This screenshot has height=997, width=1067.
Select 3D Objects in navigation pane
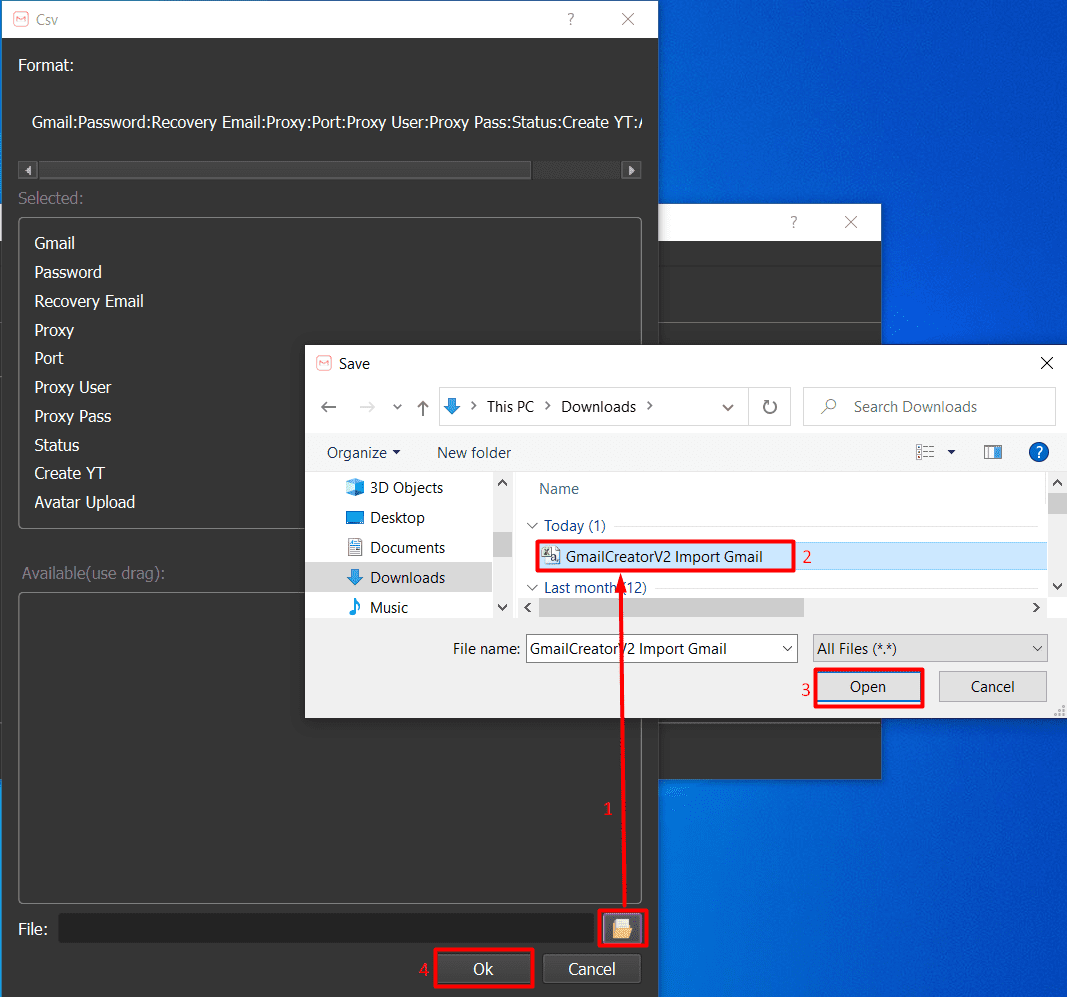pos(406,487)
